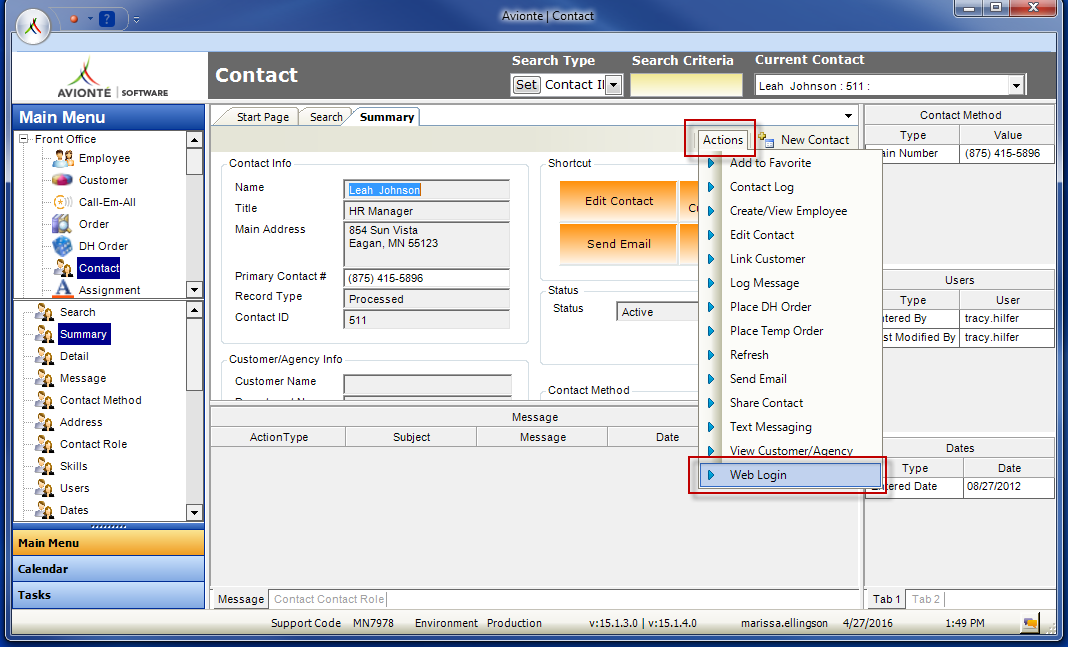This screenshot has height=647, width=1068.
Task: Open the Calendar section in sidebar
Action: [108, 569]
